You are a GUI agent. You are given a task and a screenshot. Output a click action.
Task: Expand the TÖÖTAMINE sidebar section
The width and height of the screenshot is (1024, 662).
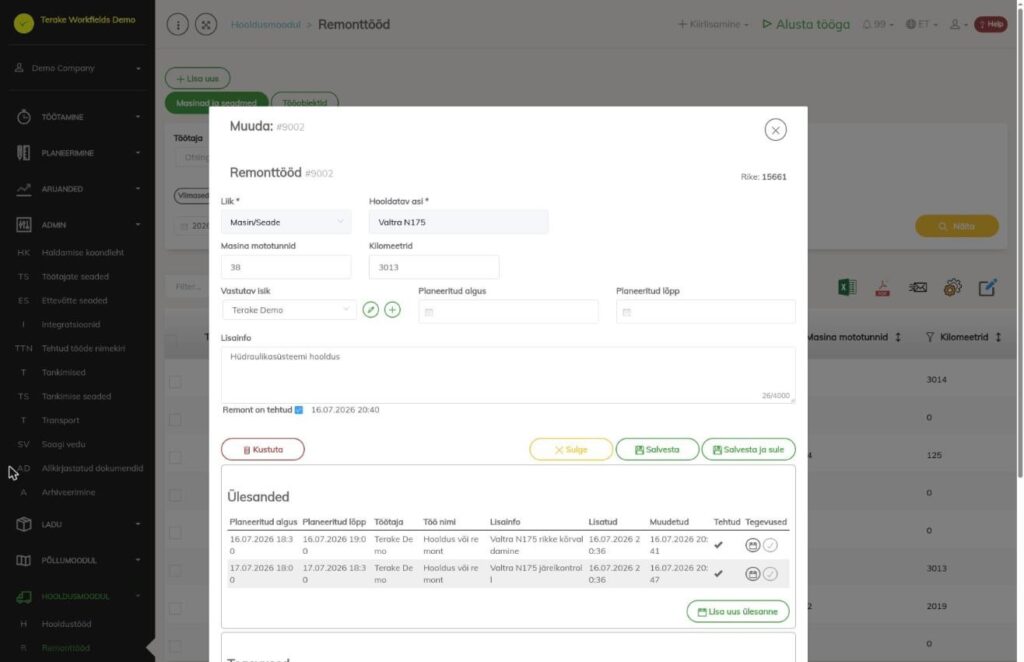tap(78, 118)
